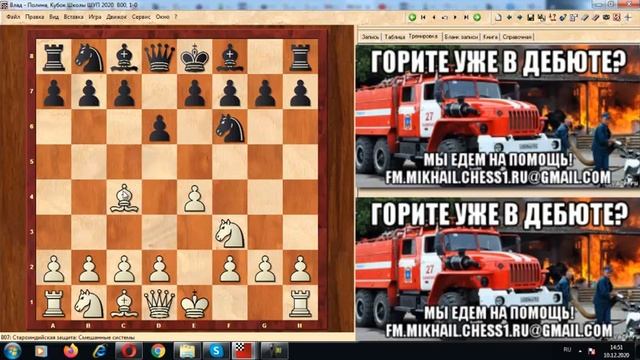Open Internet Explorer from the taskbar
Screen dimensions: 640x360
[100, 351]
